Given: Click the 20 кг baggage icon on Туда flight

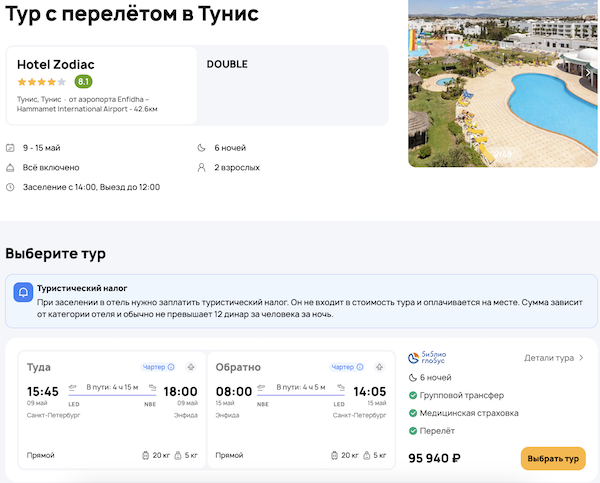Looking at the screenshot, I should pyautogui.click(x=146, y=456).
